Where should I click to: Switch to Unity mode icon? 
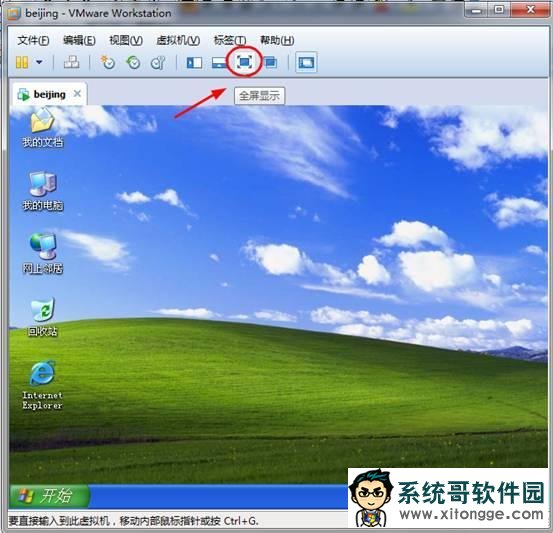(270, 63)
